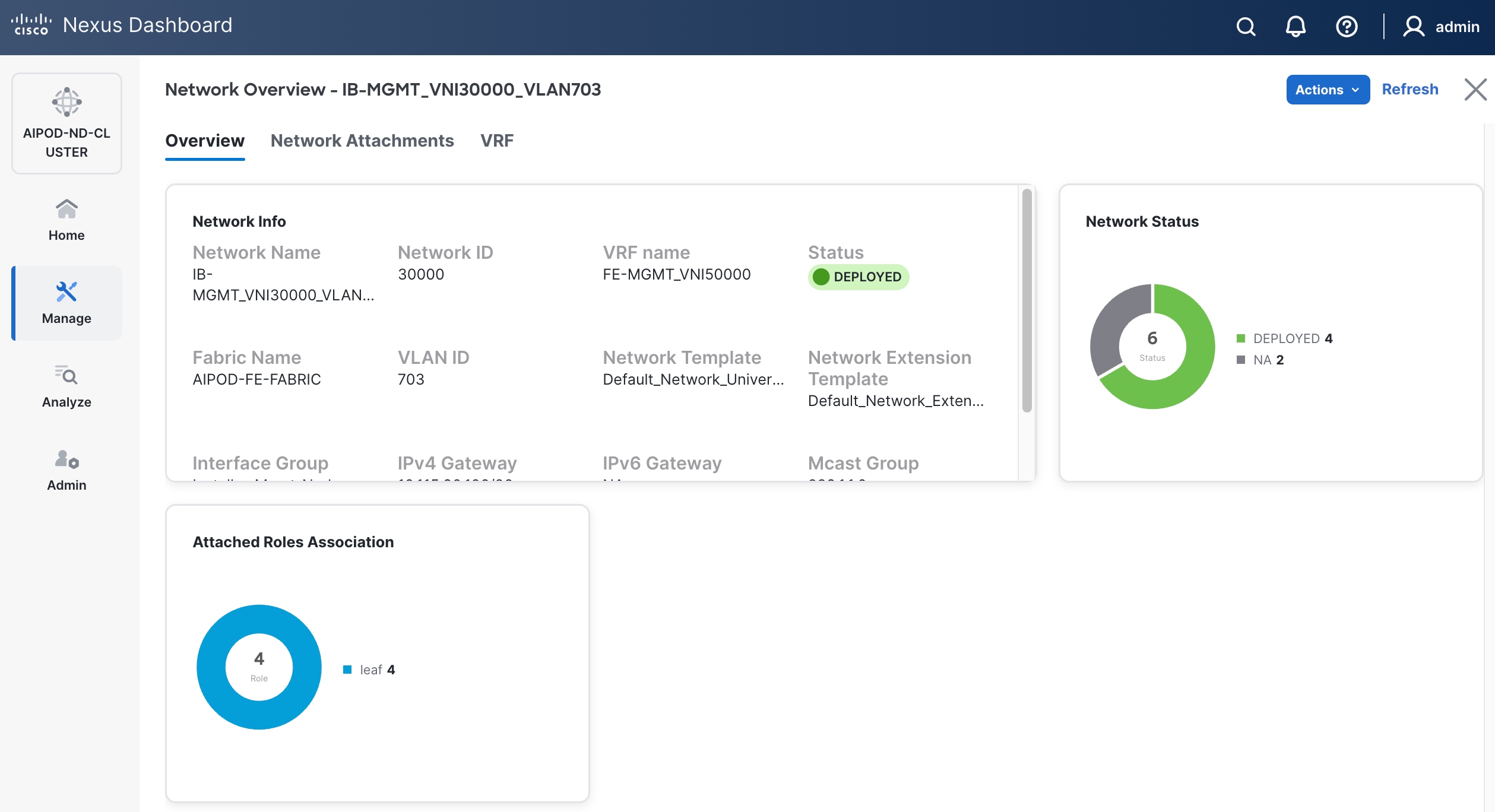This screenshot has height=812, width=1495.
Task: Click the Network Info vertical scrollbar
Action: [1027, 300]
